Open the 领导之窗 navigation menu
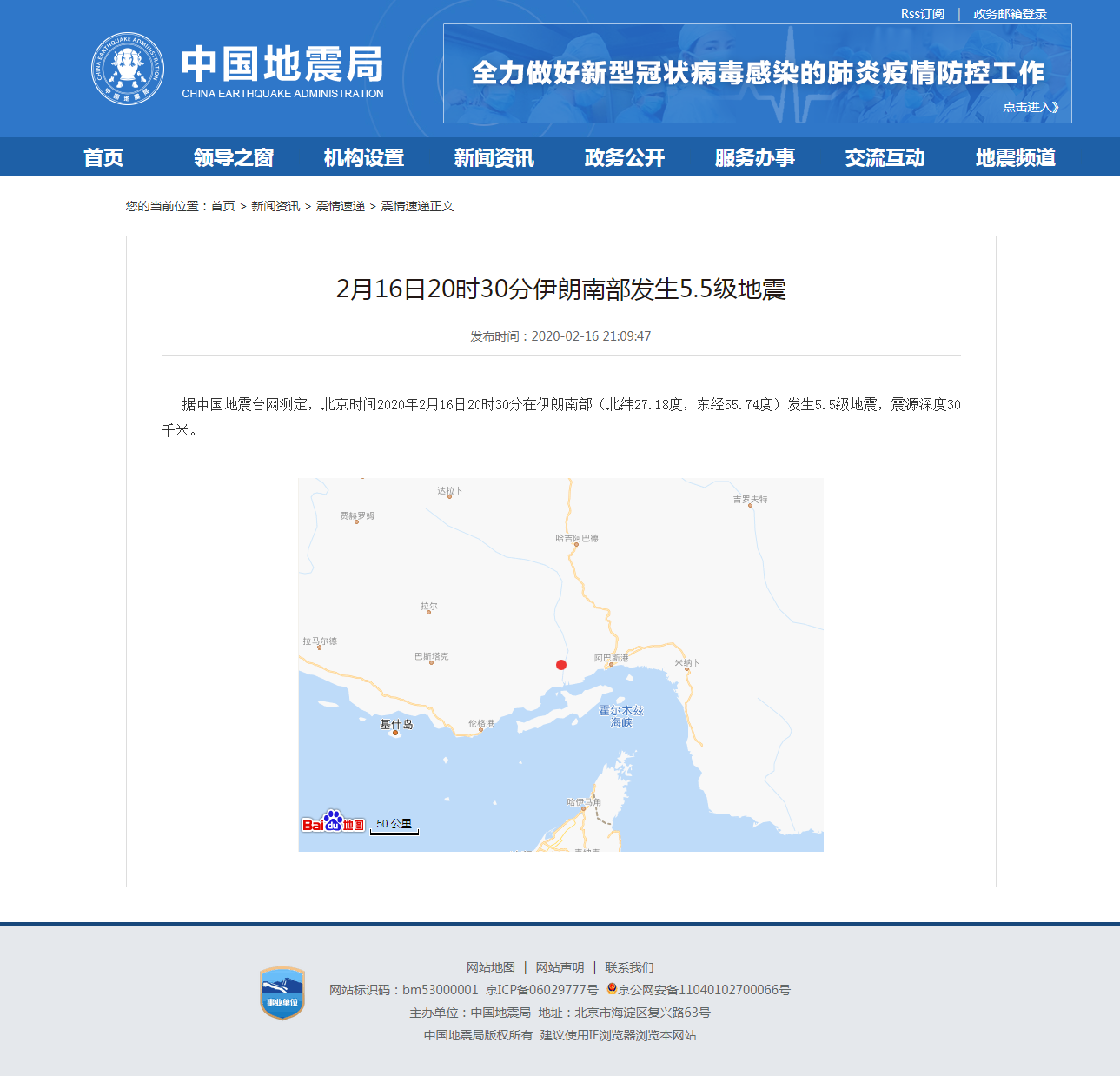The image size is (1120, 1076). pos(233,157)
